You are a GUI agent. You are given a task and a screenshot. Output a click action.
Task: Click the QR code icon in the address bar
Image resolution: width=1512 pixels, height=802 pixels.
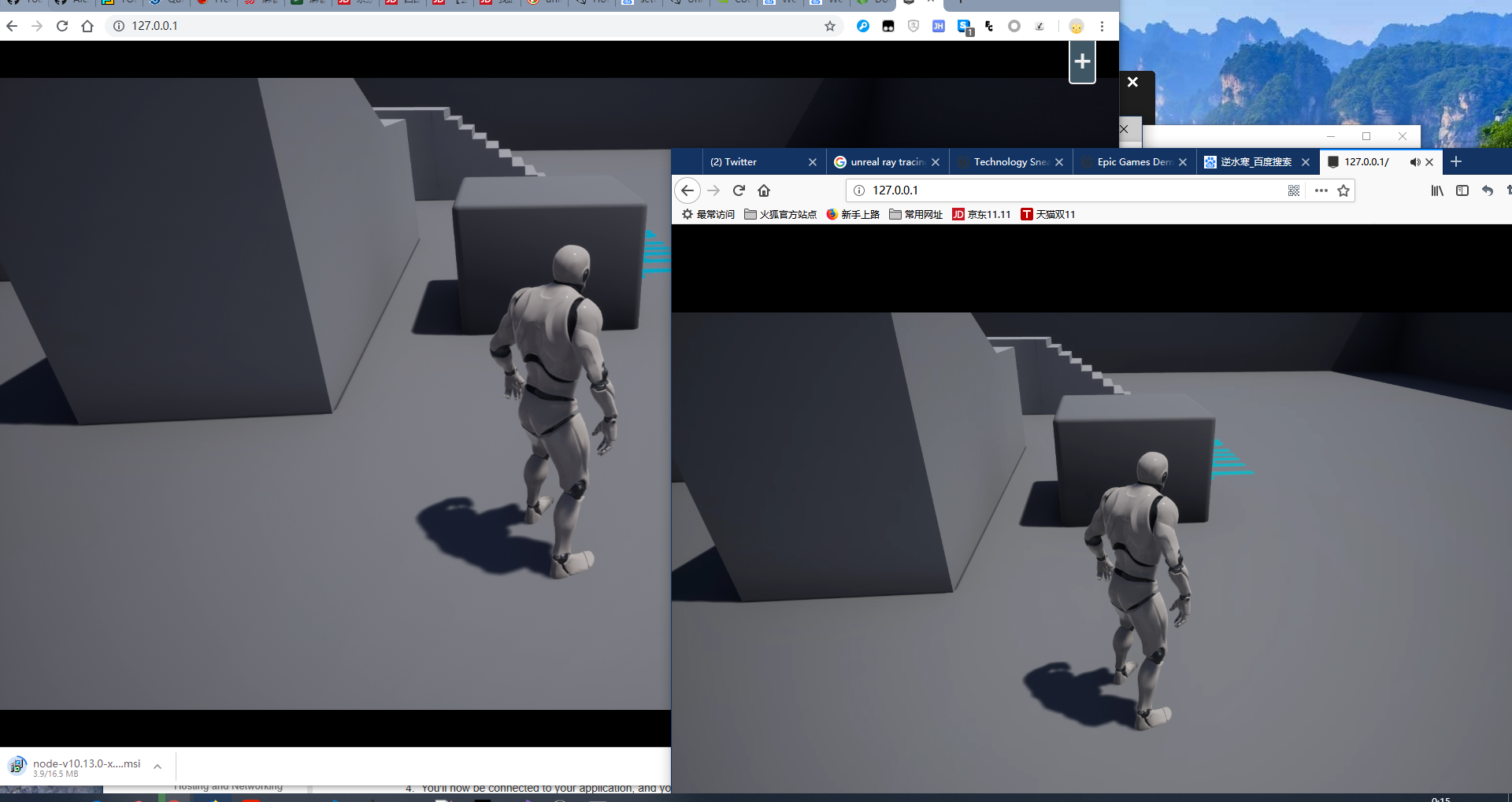click(x=1294, y=190)
